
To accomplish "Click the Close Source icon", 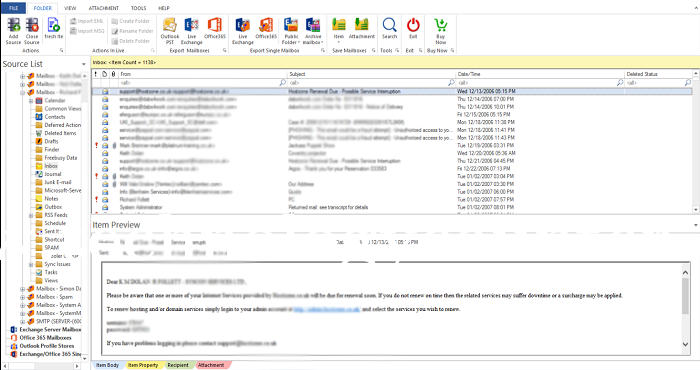I will 32,26.
